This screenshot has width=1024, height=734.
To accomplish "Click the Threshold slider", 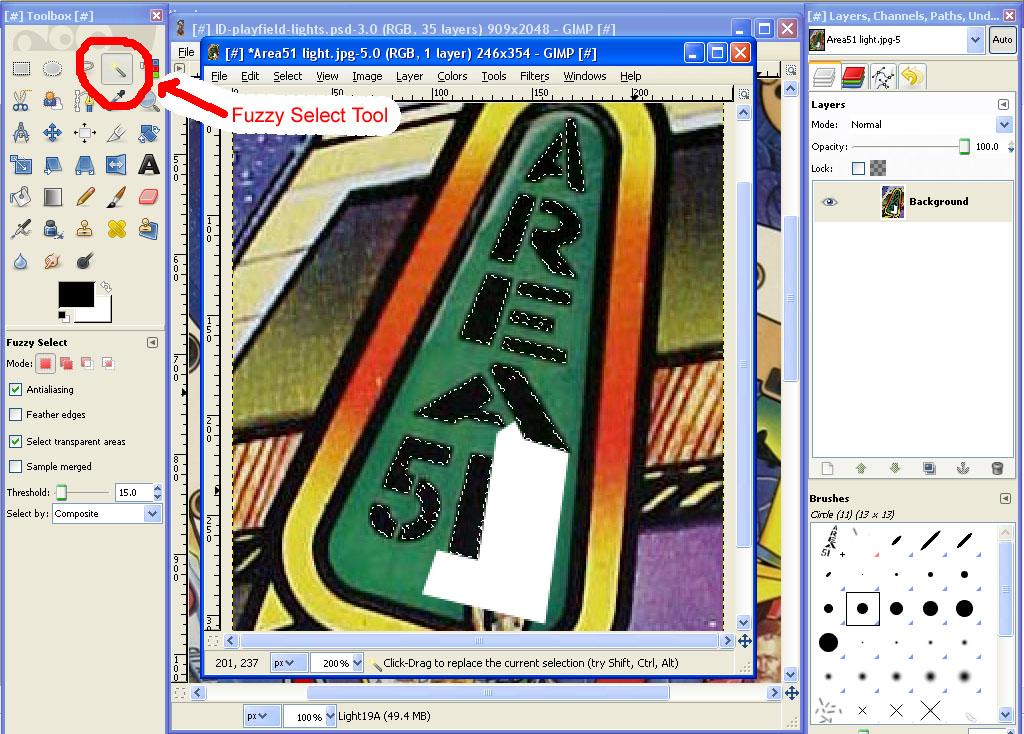I will tap(84, 493).
